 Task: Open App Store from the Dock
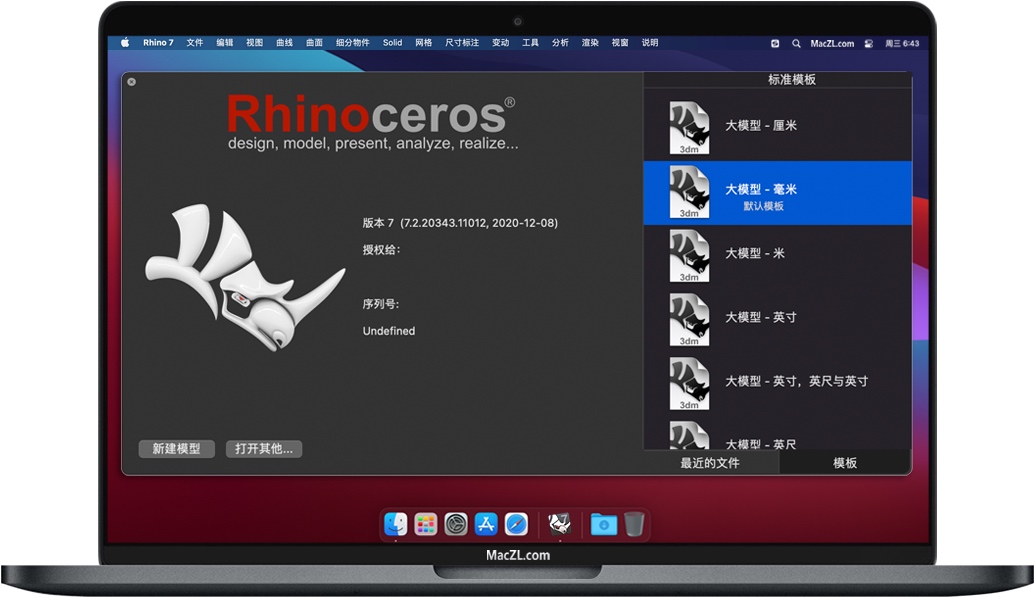pyautogui.click(x=486, y=524)
